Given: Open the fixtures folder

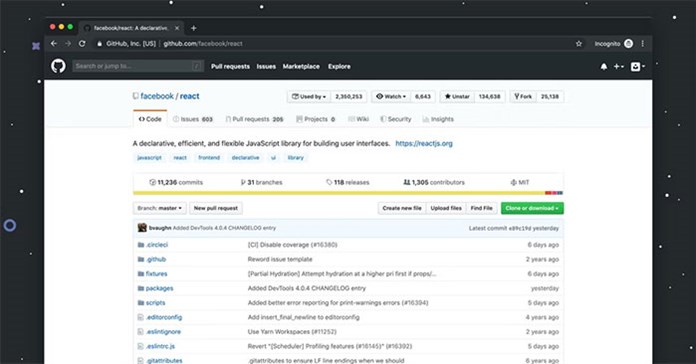Looking at the screenshot, I should (157, 274).
